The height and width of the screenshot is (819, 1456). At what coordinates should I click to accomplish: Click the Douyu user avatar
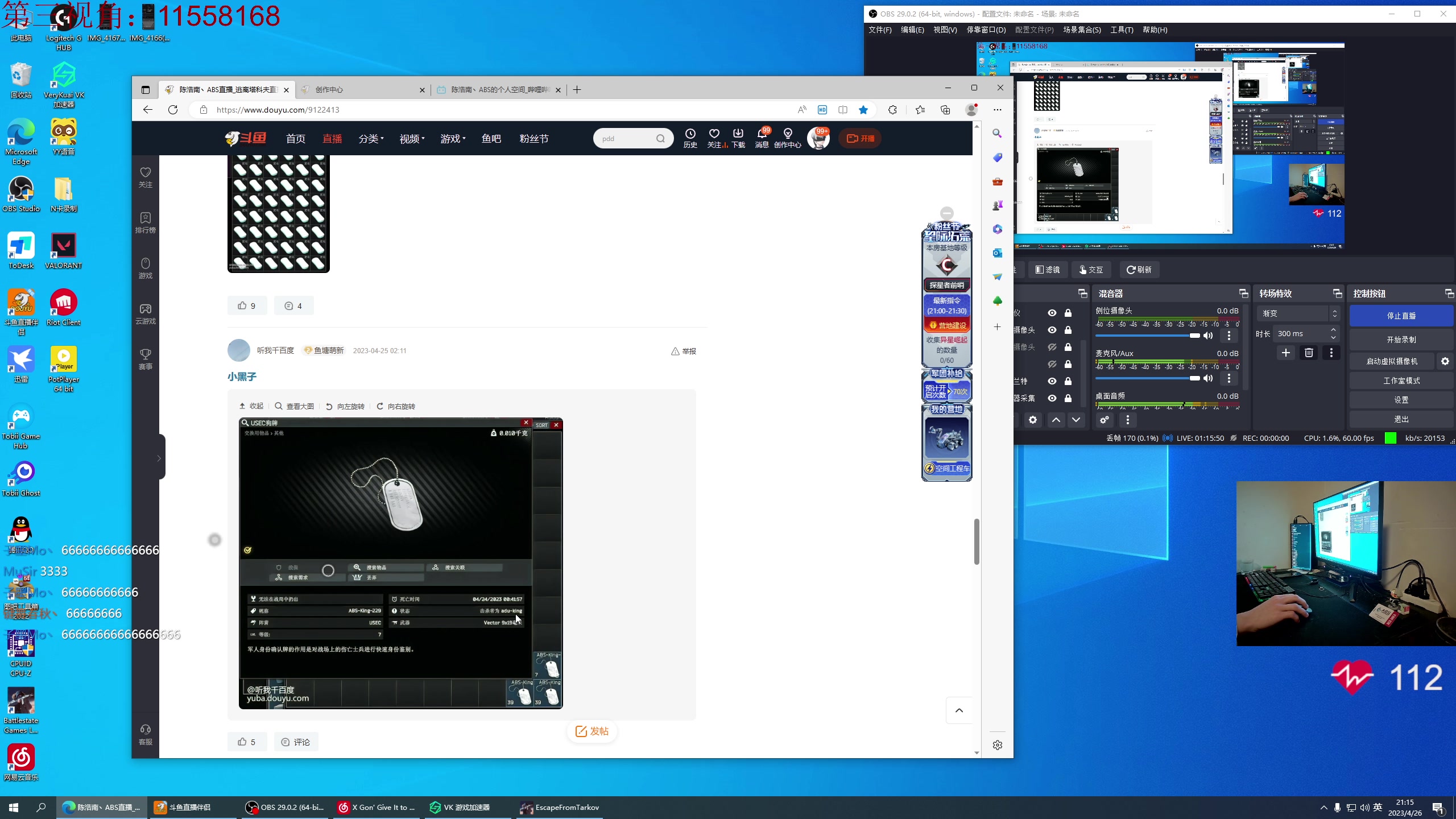(818, 139)
